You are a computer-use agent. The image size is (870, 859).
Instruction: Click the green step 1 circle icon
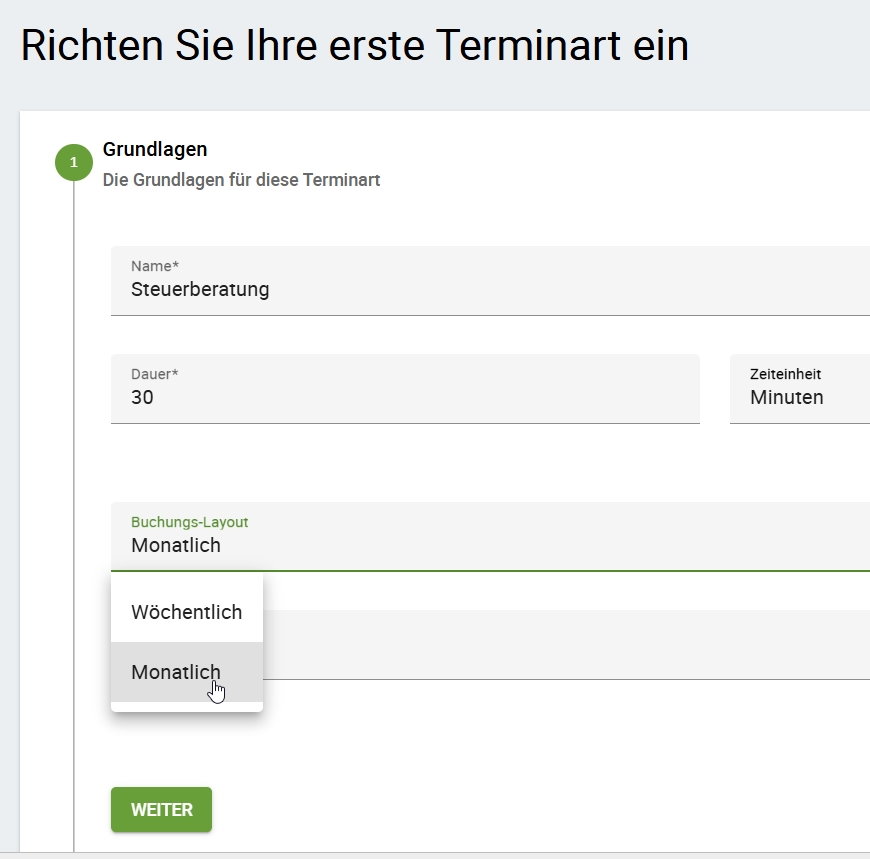point(73,162)
